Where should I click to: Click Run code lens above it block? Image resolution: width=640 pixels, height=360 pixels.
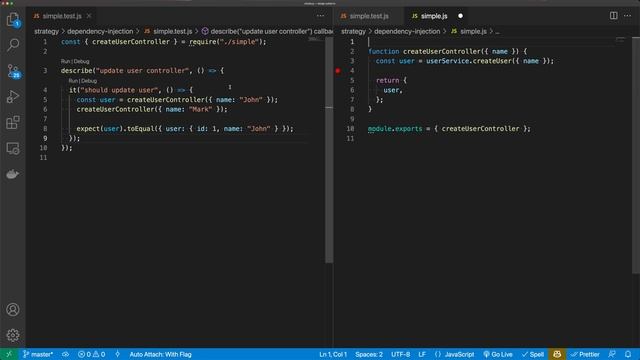coord(73,81)
